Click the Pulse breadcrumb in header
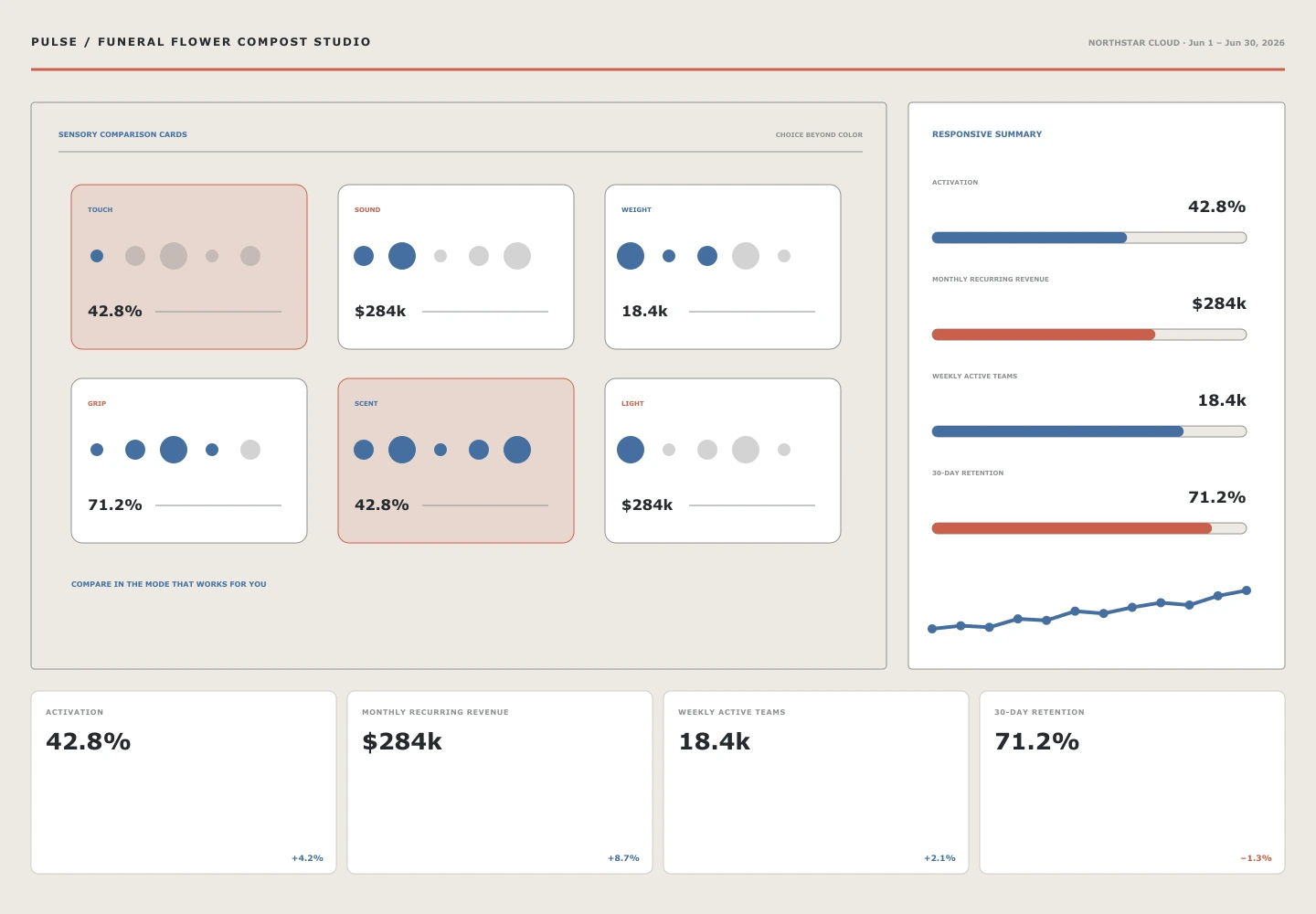 54,42
